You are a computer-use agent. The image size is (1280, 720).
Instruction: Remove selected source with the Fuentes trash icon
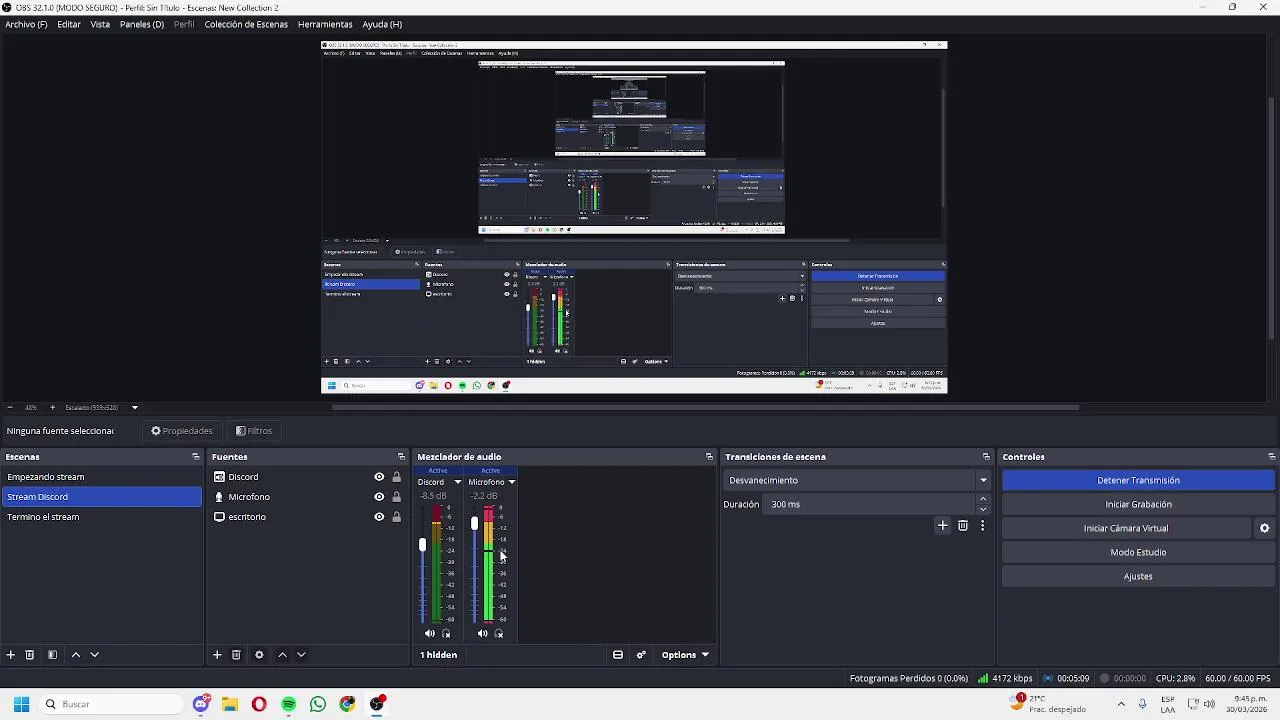click(x=236, y=655)
